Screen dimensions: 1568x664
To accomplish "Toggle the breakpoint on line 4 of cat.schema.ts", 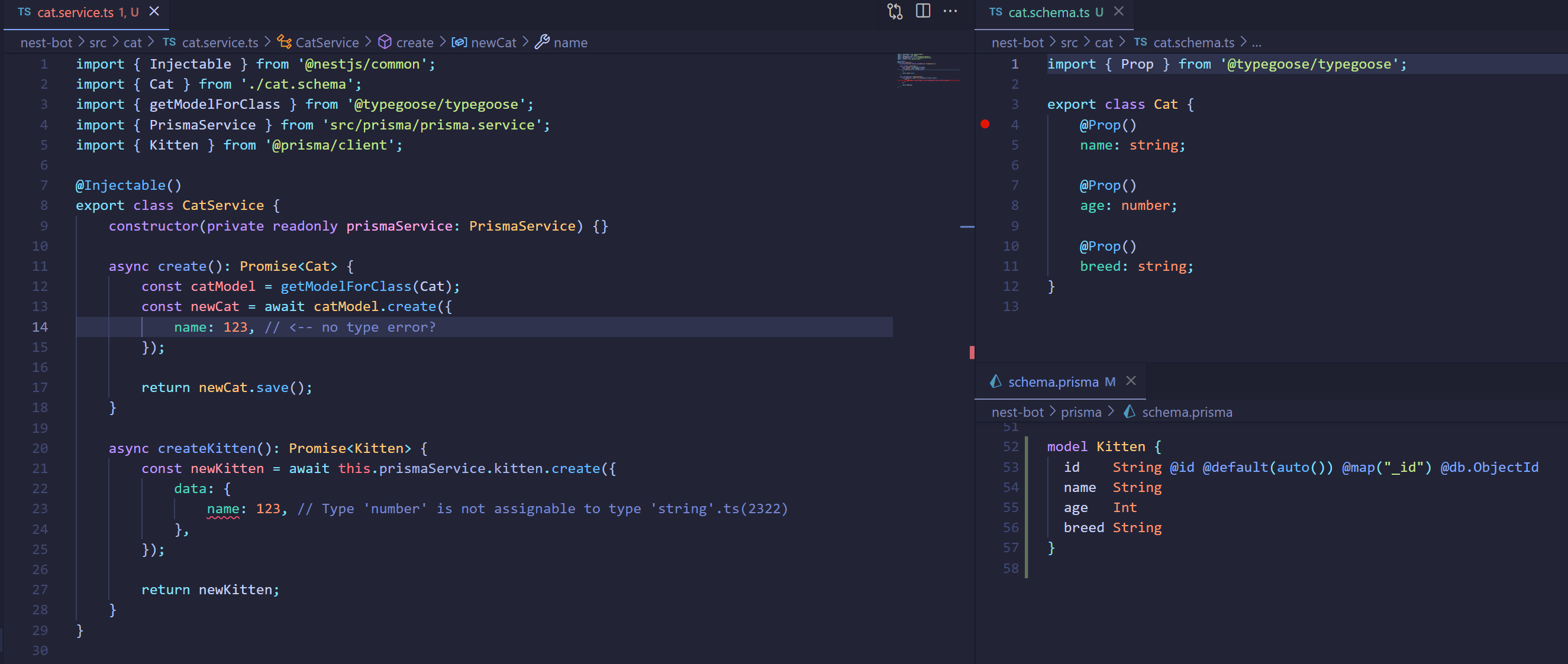I will [x=986, y=125].
